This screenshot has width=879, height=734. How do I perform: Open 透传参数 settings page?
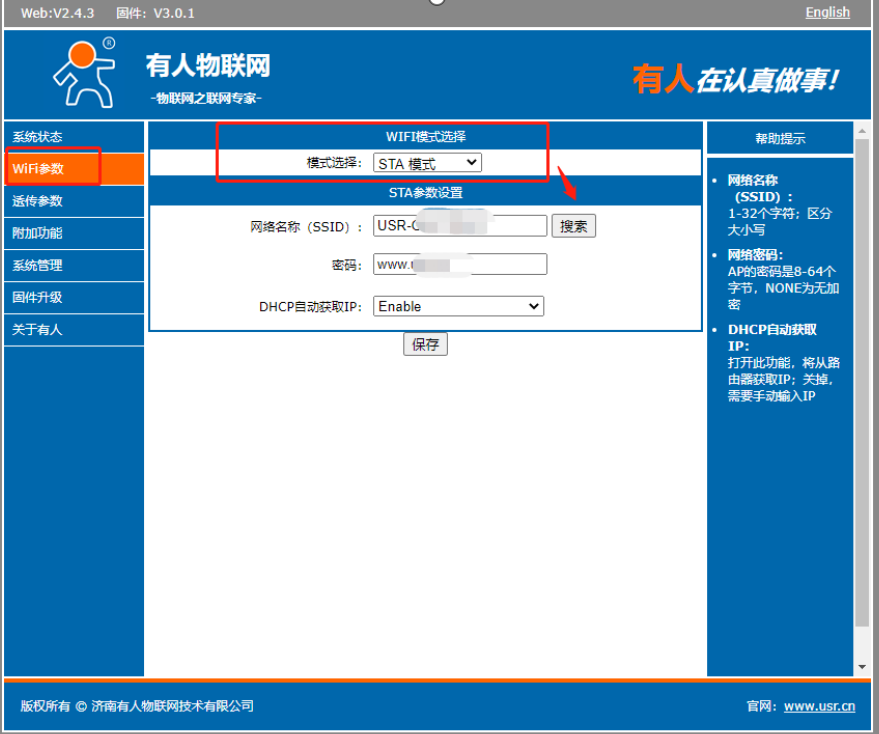[x=38, y=201]
